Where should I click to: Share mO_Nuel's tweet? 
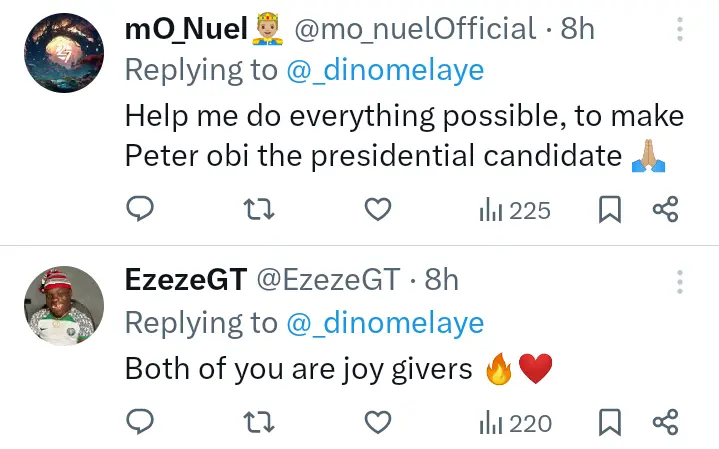(x=666, y=210)
